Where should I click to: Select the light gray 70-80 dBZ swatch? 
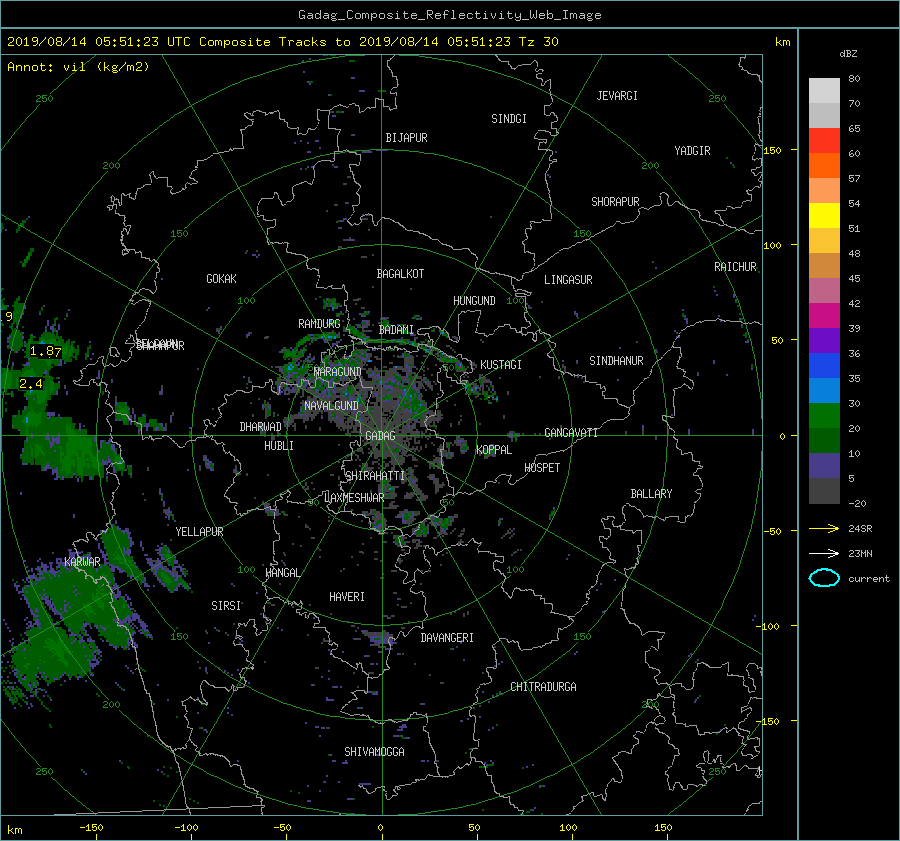pos(824,91)
